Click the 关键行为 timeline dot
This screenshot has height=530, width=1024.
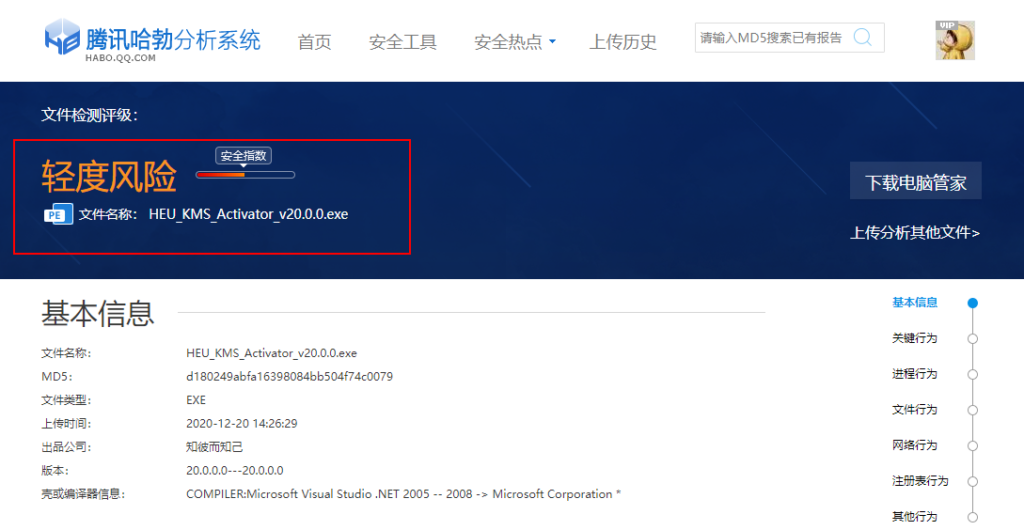[x=972, y=339]
